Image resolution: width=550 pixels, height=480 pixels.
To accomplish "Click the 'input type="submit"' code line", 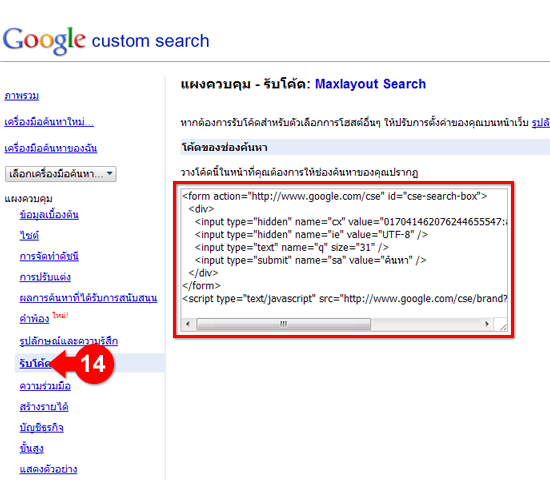I will pos(310,260).
